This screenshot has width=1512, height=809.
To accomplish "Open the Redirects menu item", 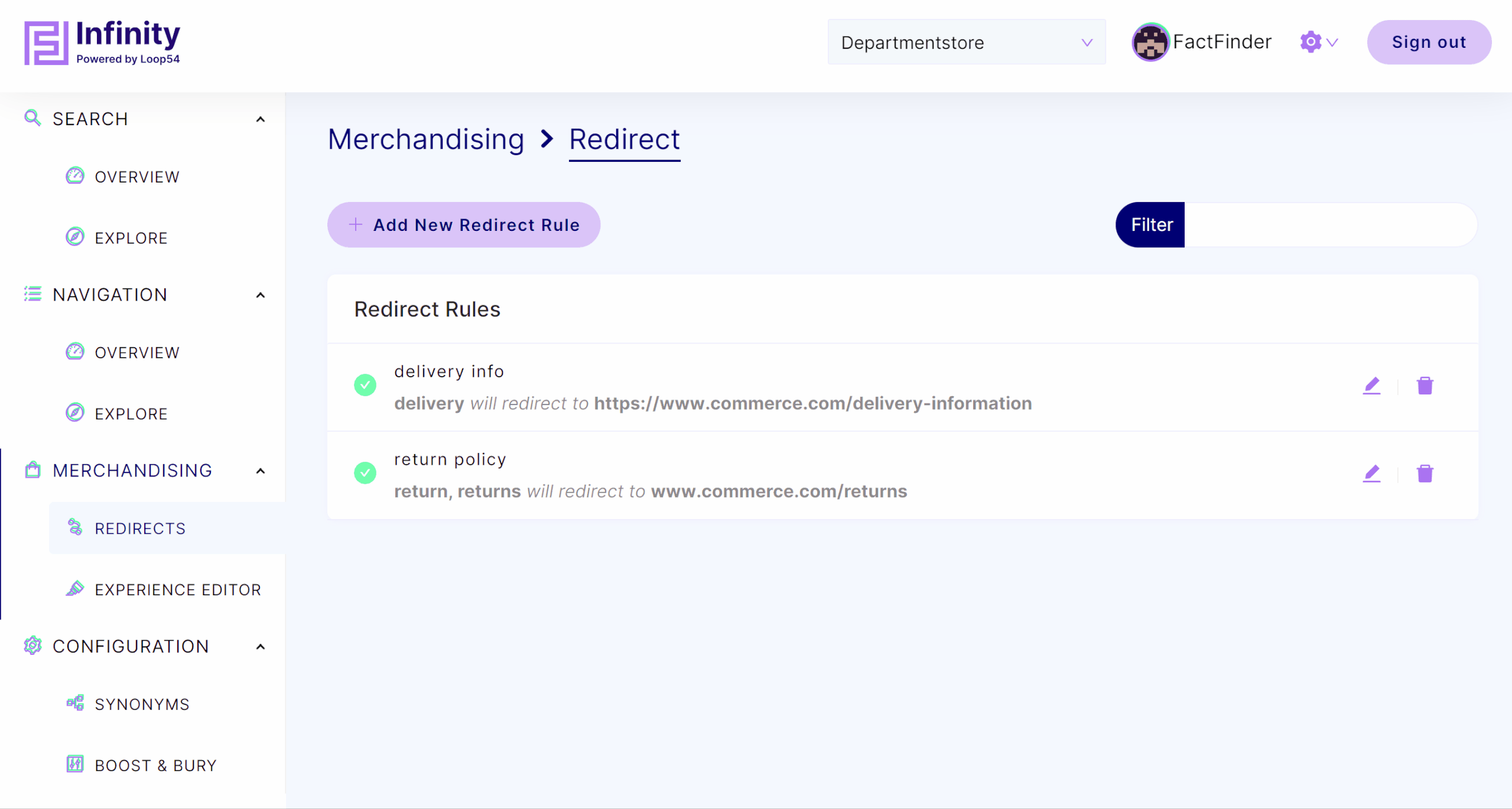I will click(167, 529).
